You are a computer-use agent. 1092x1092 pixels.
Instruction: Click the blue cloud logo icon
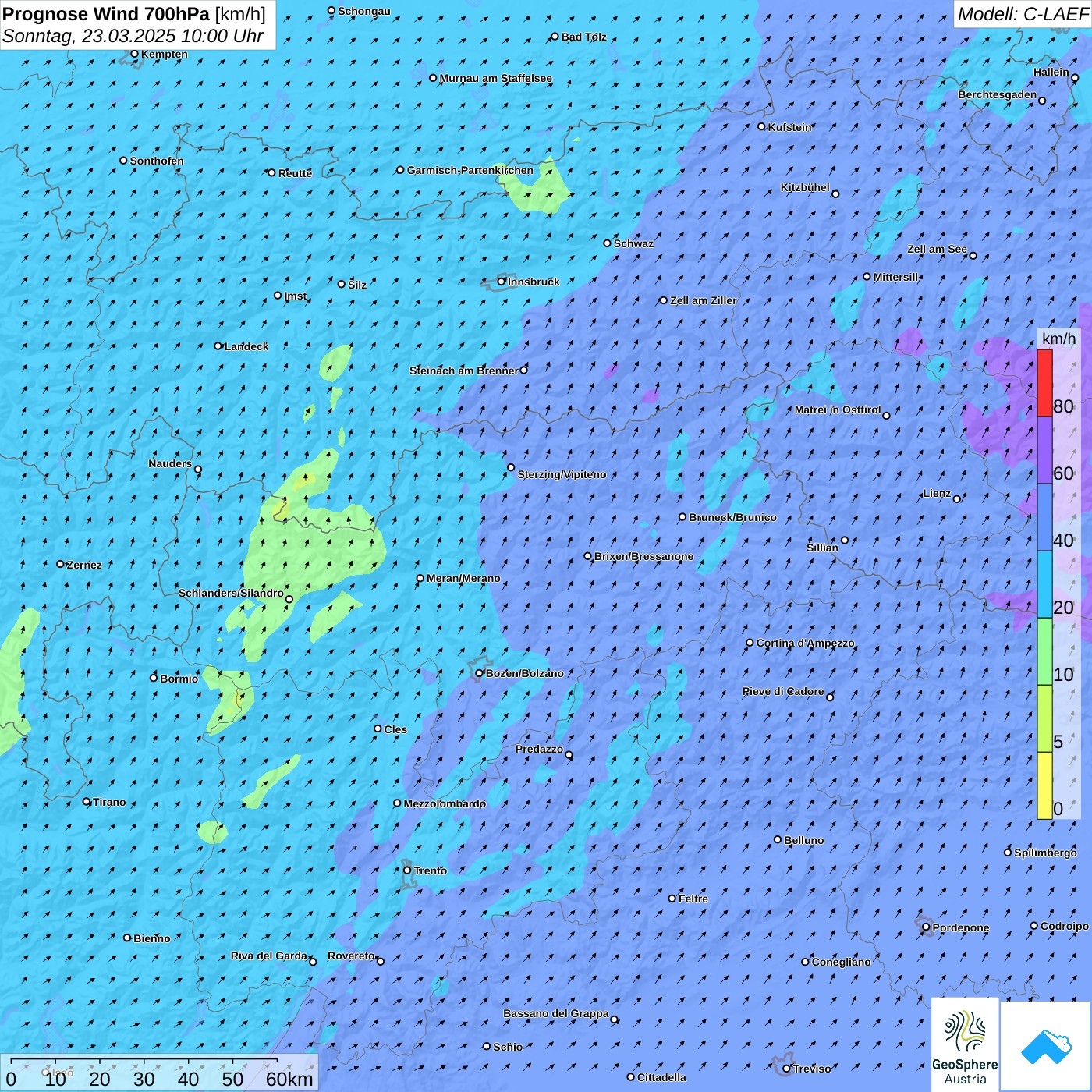pyautogui.click(x=1046, y=1046)
